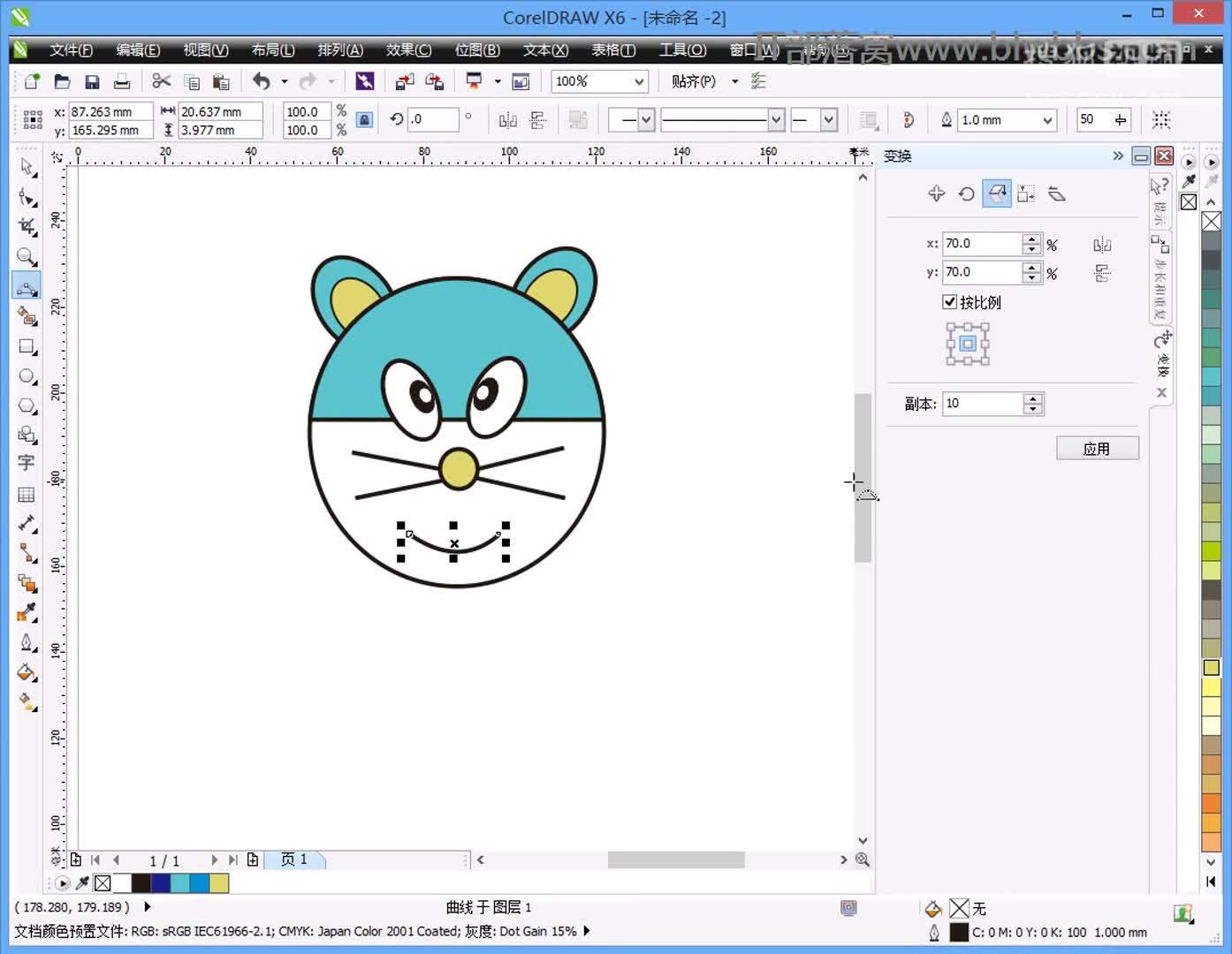Collapse docker with double chevron
1232x954 pixels.
[1118, 155]
